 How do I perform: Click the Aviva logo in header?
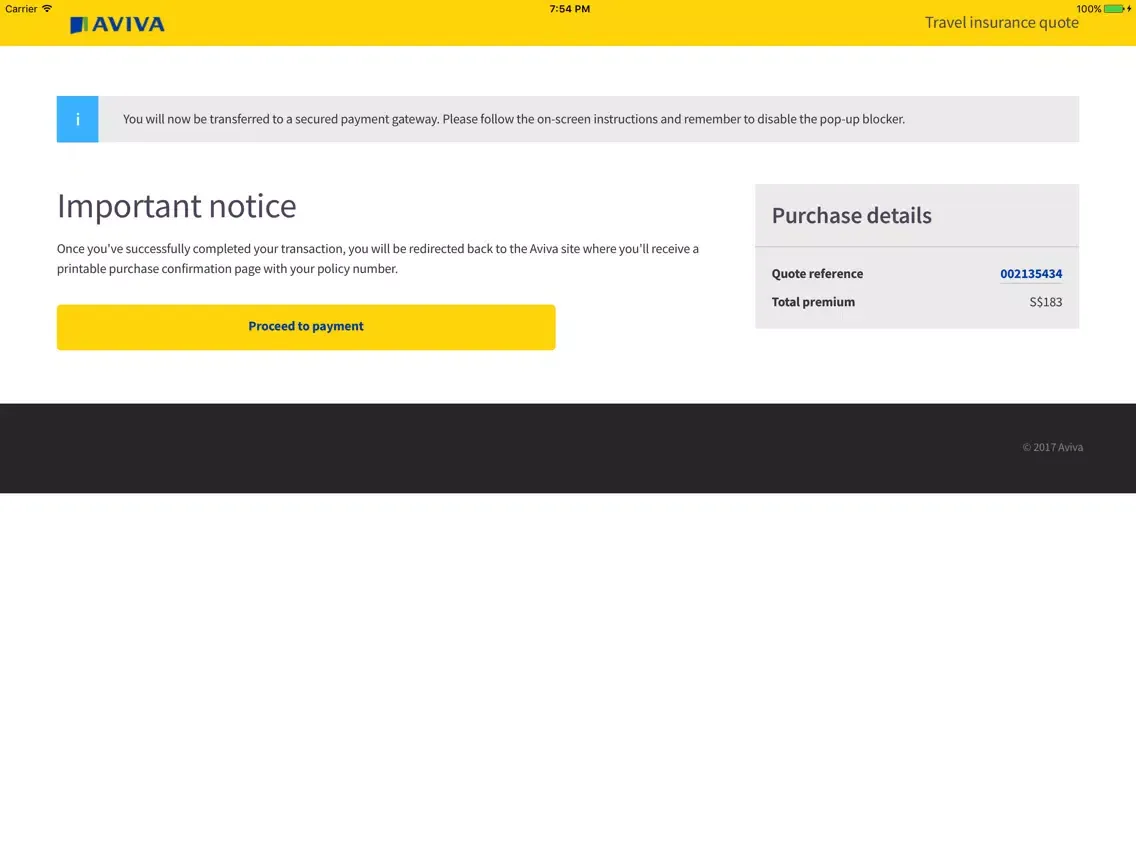[x=117, y=25]
